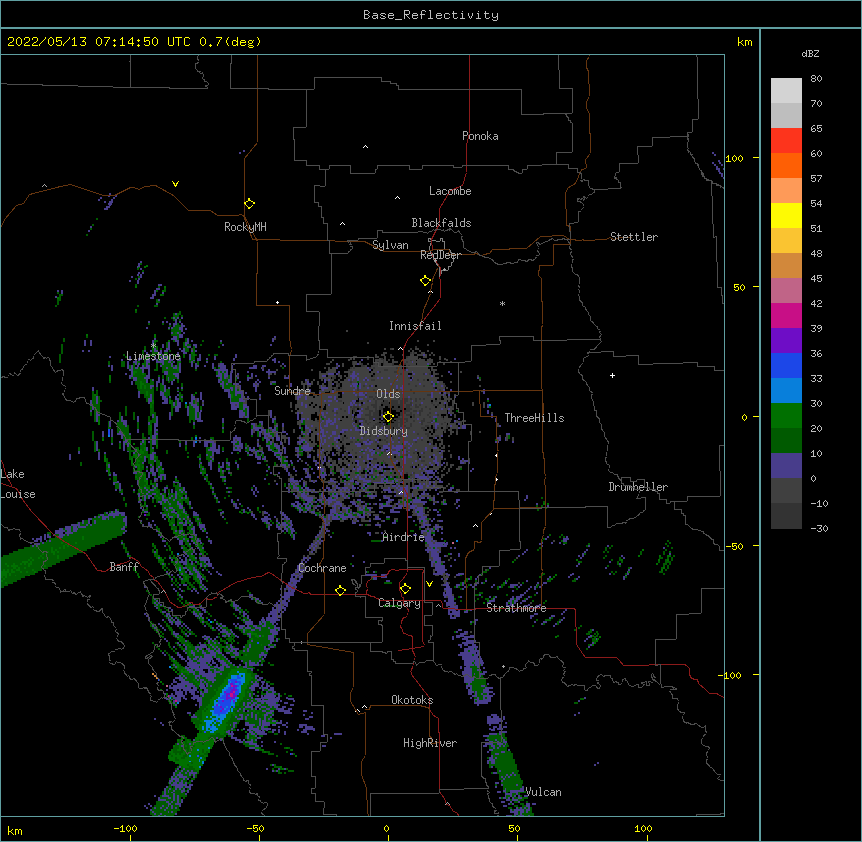This screenshot has height=842, width=862.
Task: Select the radar site diamond between Olds and Didsbury
Action: point(388,416)
